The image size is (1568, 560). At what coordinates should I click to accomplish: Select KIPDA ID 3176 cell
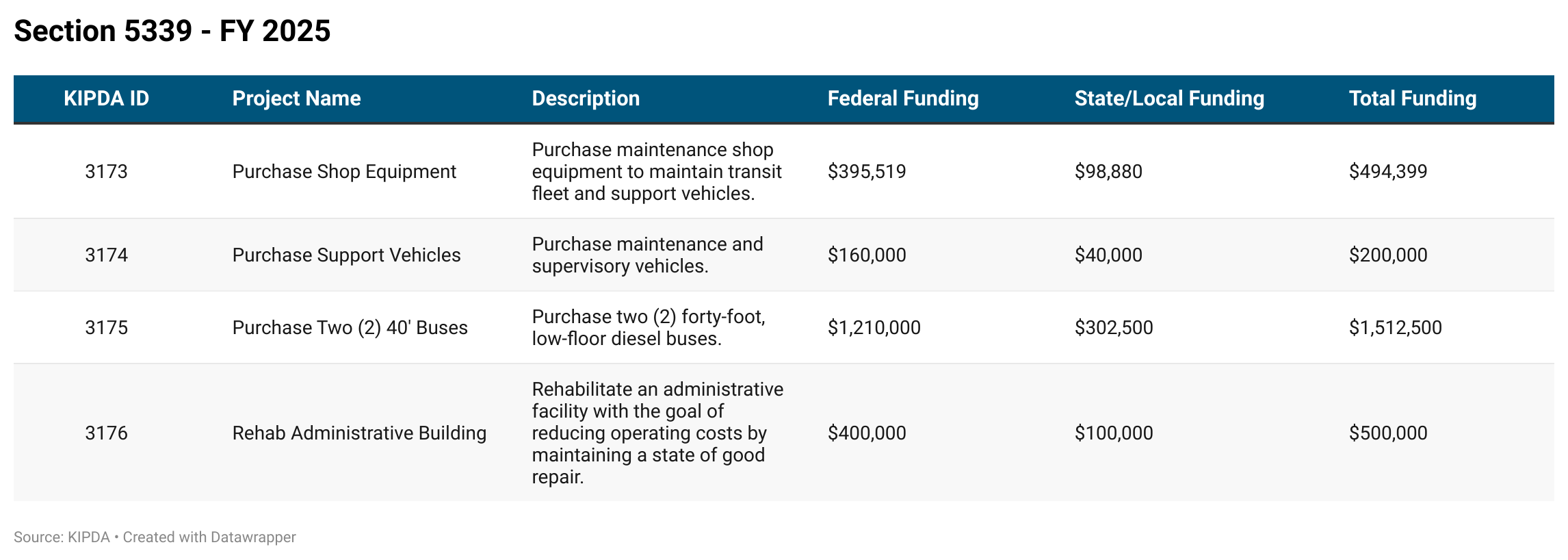point(106,433)
